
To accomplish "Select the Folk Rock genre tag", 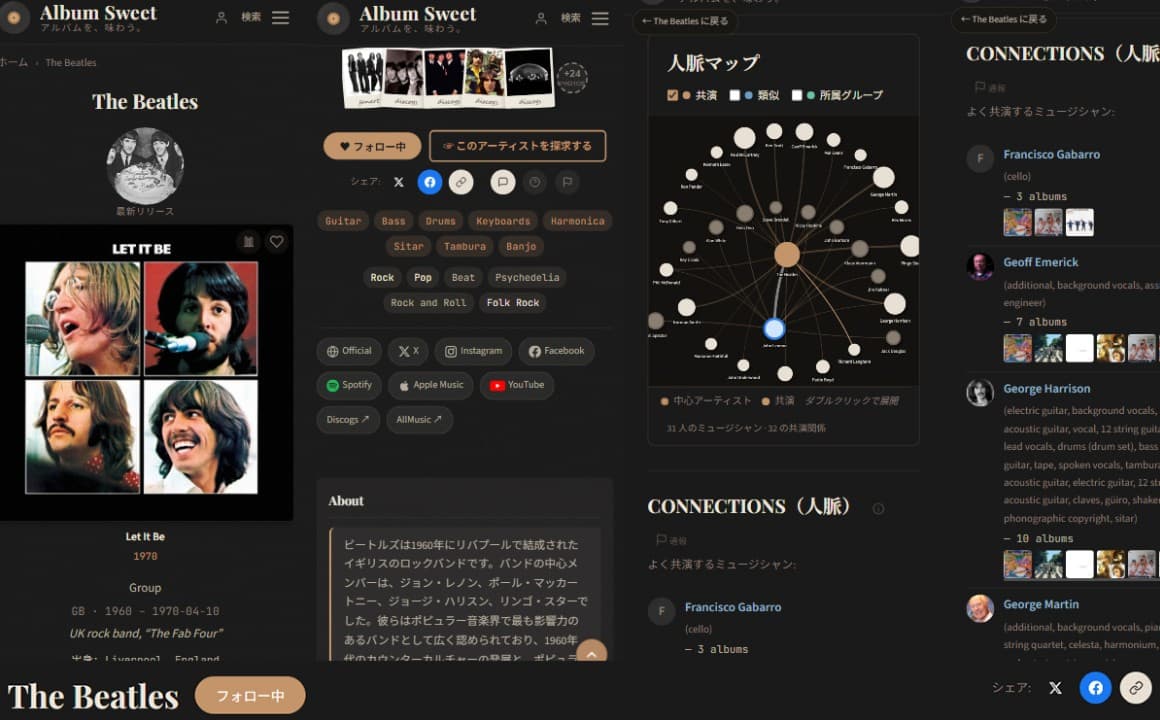I will [513, 303].
